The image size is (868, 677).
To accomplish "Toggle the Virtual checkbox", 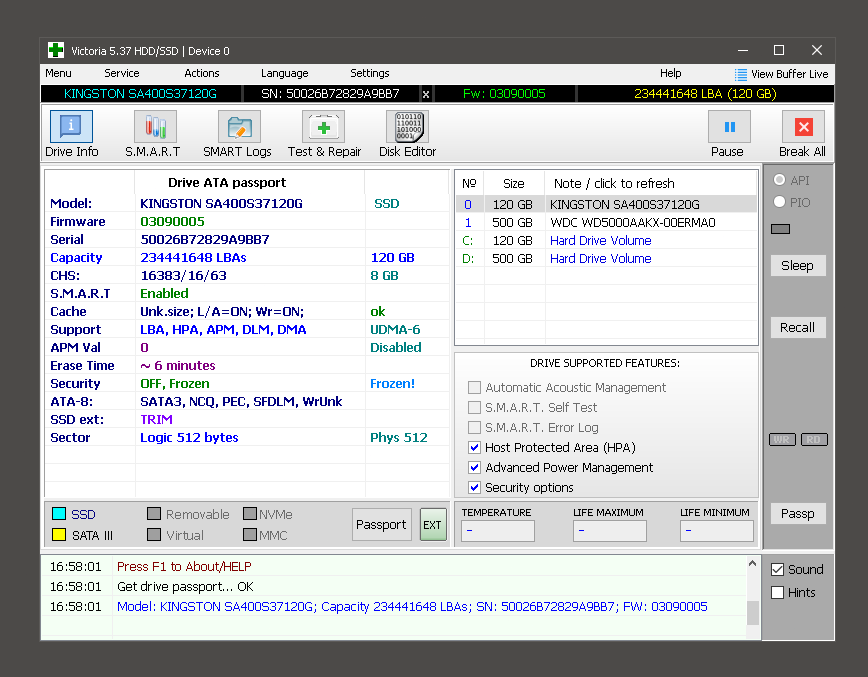I will 154,535.
